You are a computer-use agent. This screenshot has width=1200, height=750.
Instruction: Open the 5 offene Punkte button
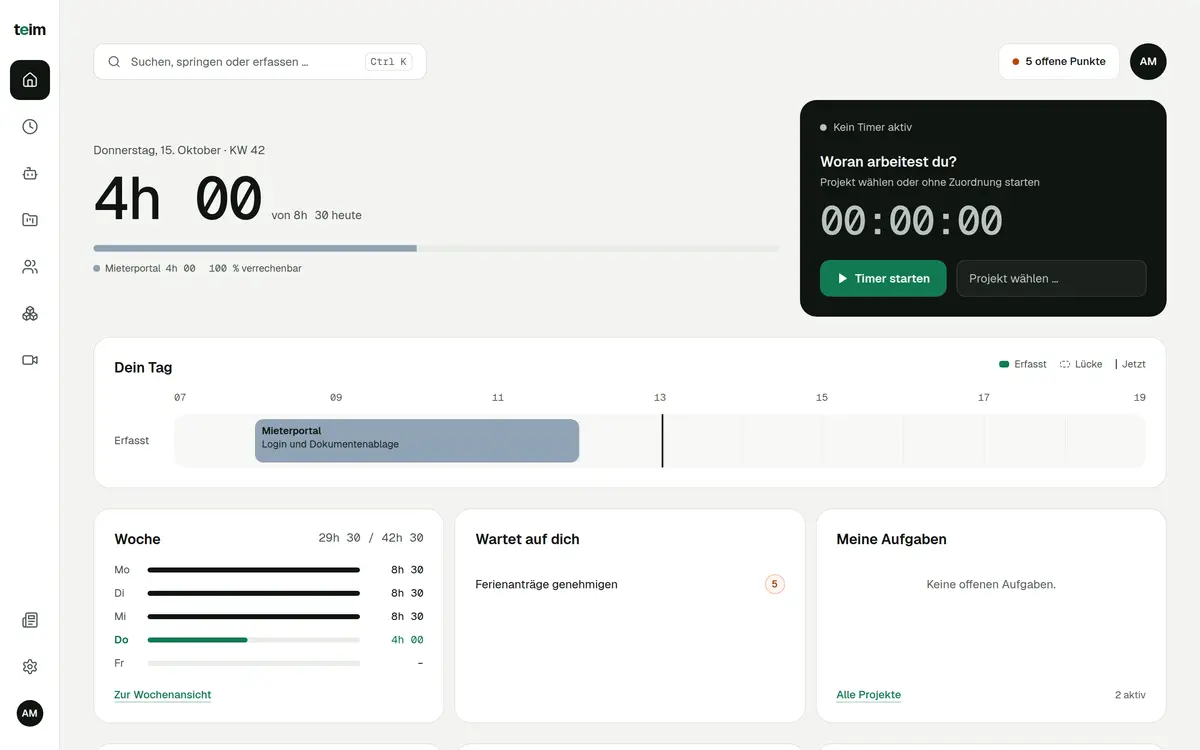click(1059, 62)
